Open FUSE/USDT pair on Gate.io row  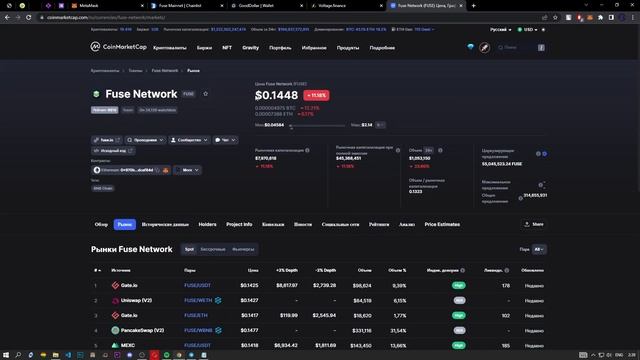click(197, 285)
